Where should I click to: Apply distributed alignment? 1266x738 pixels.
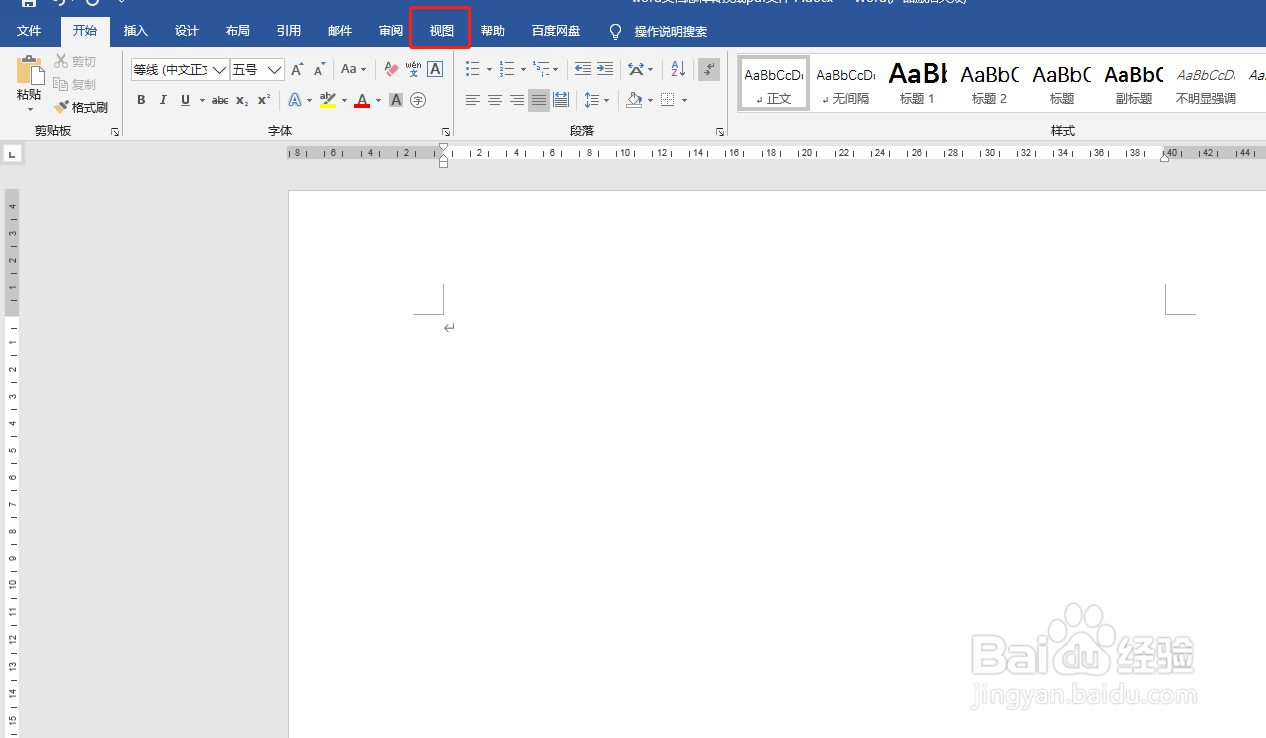pyautogui.click(x=561, y=100)
